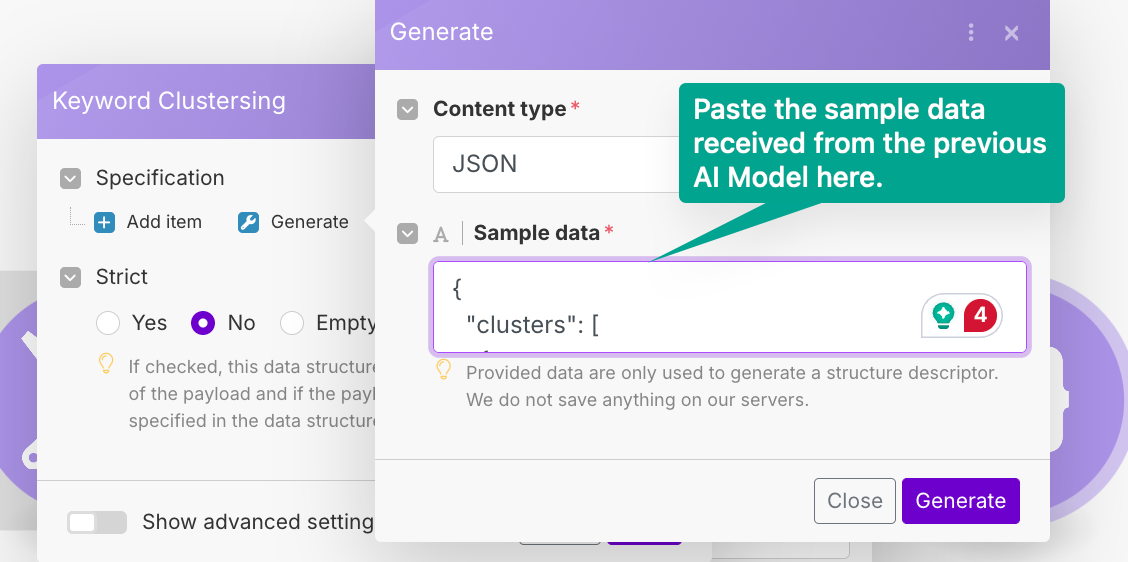
Task: Click the red 4 notification badge
Action: point(980,316)
